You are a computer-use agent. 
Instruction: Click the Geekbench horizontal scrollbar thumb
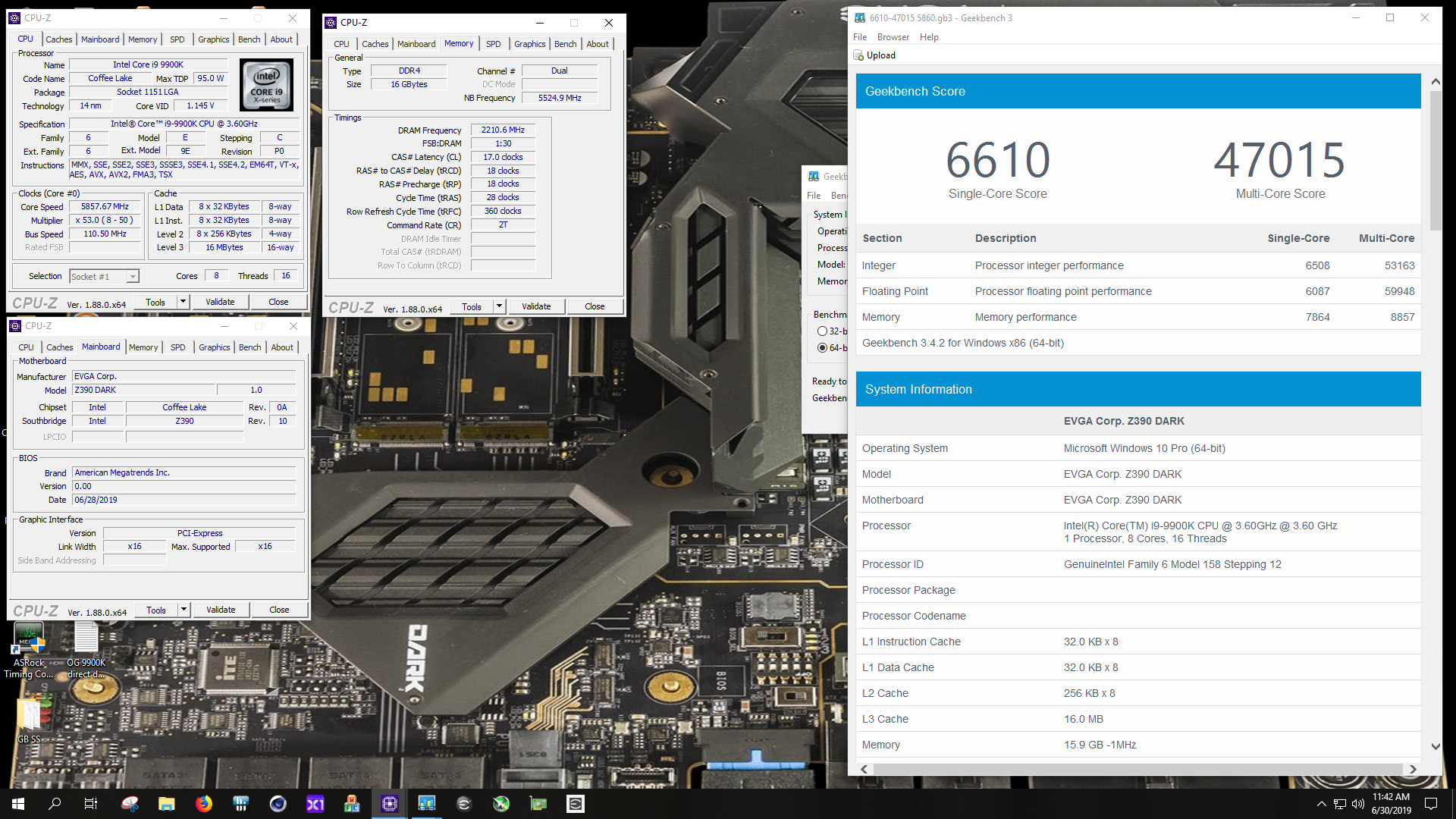[x=1137, y=769]
